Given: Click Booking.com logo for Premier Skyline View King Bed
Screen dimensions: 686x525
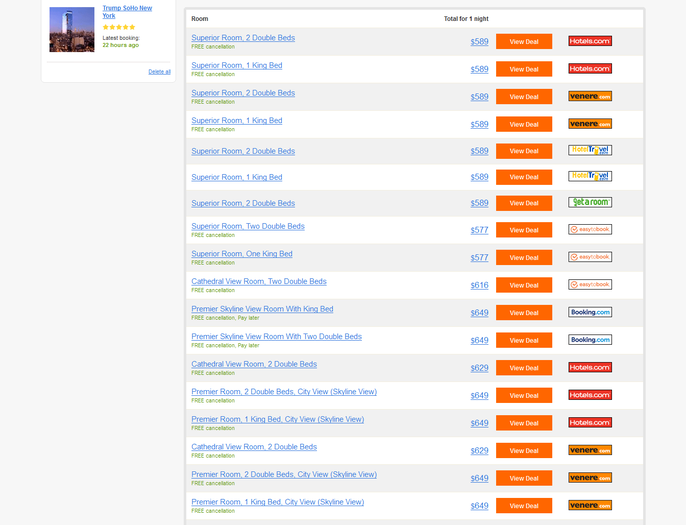Looking at the screenshot, I should point(590,312).
